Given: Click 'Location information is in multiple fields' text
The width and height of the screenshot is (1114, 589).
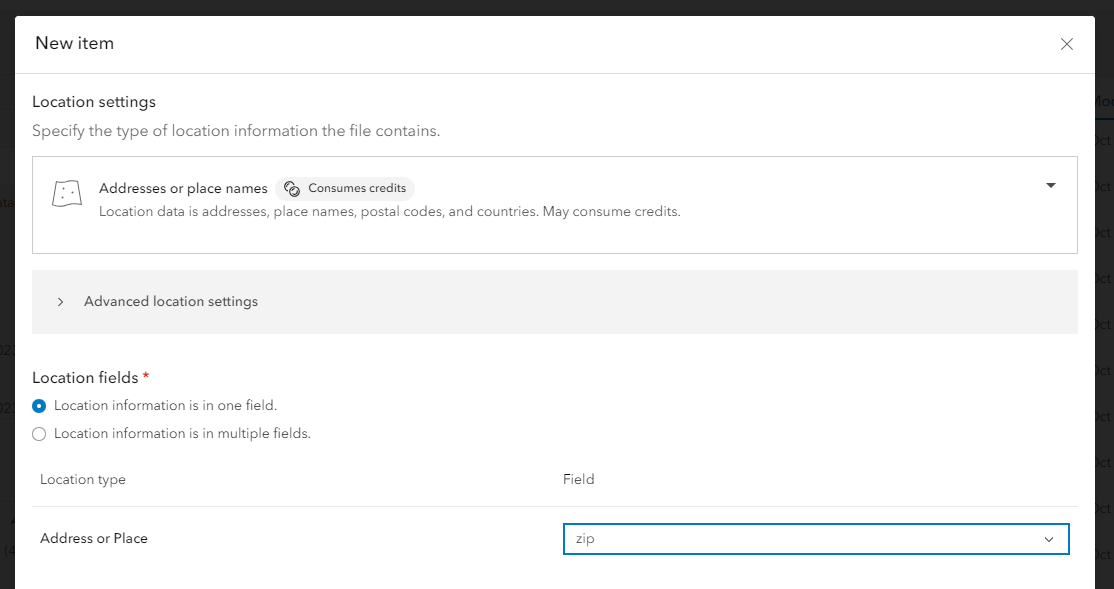Looking at the screenshot, I should click(x=182, y=434).
